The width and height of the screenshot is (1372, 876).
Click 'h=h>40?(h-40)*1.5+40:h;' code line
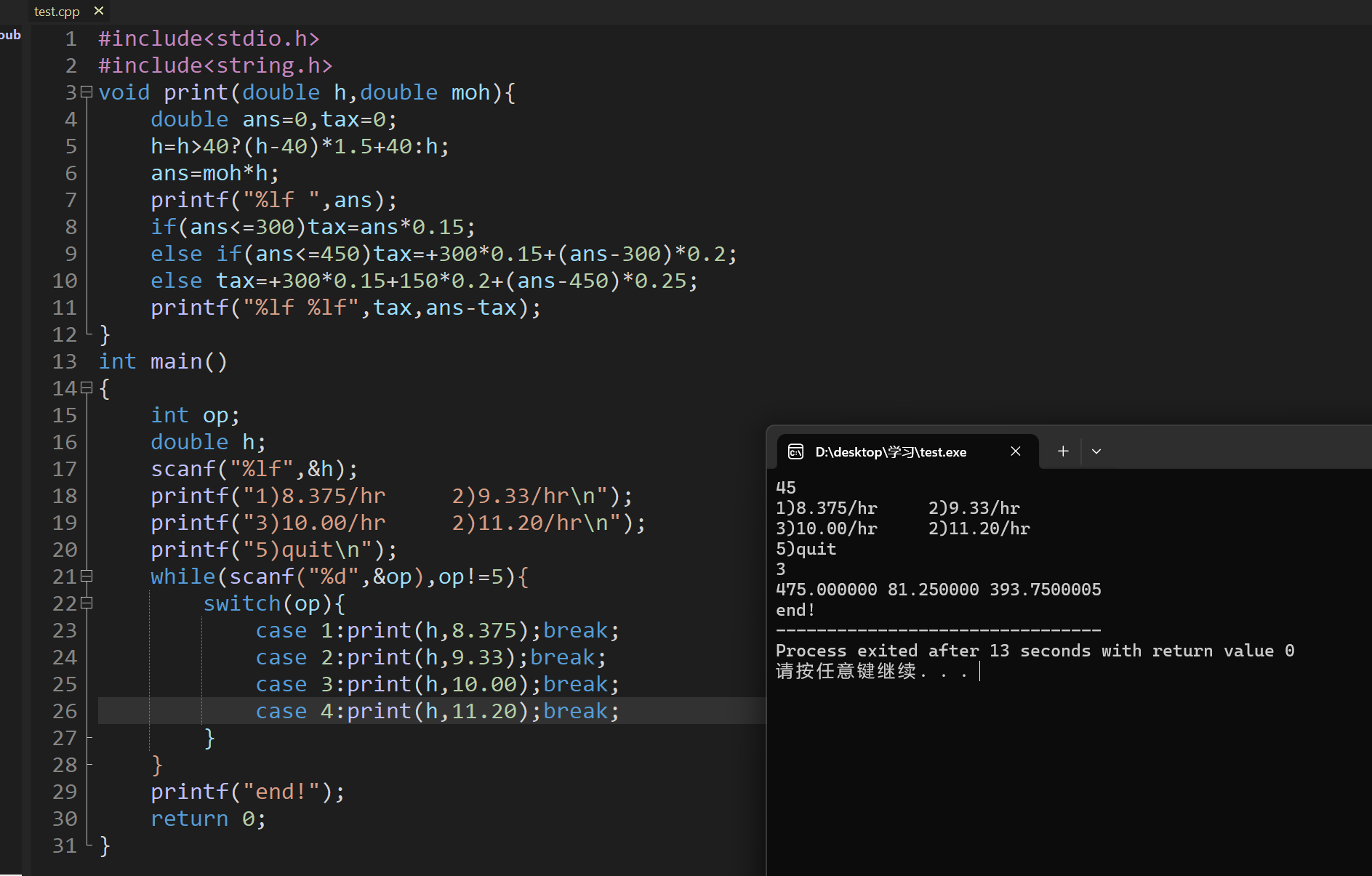click(300, 146)
